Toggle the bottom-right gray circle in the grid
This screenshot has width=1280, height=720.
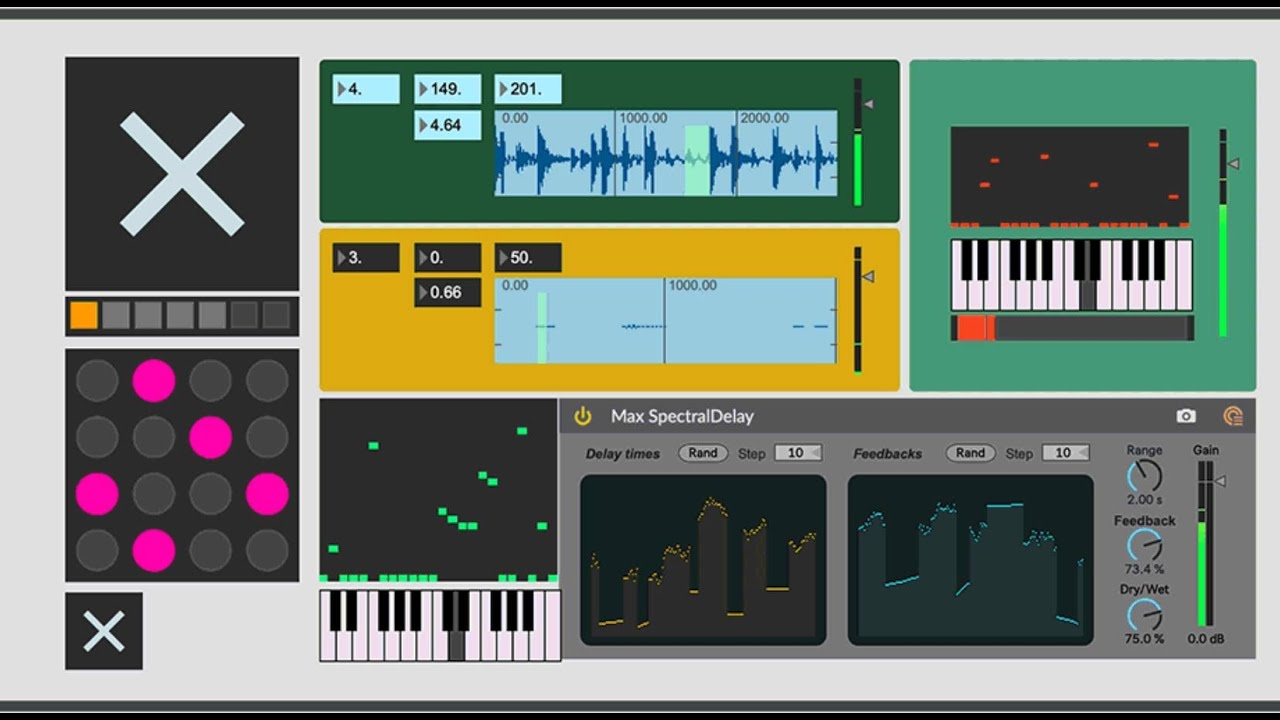click(x=267, y=551)
